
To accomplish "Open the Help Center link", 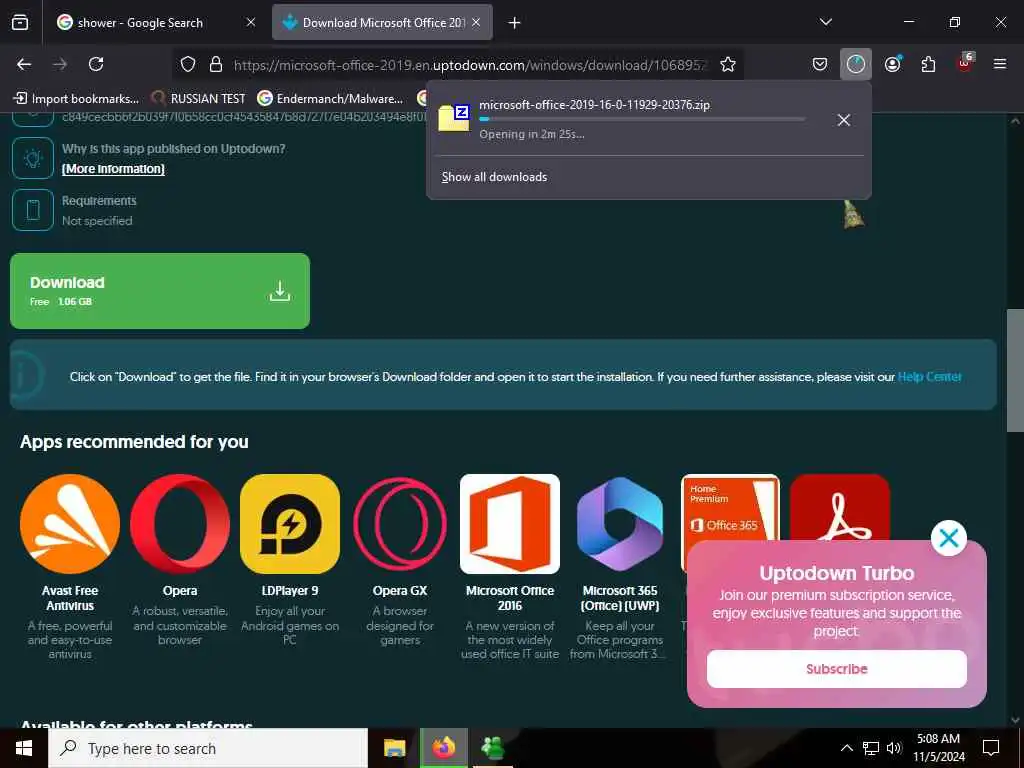I will (x=929, y=377).
